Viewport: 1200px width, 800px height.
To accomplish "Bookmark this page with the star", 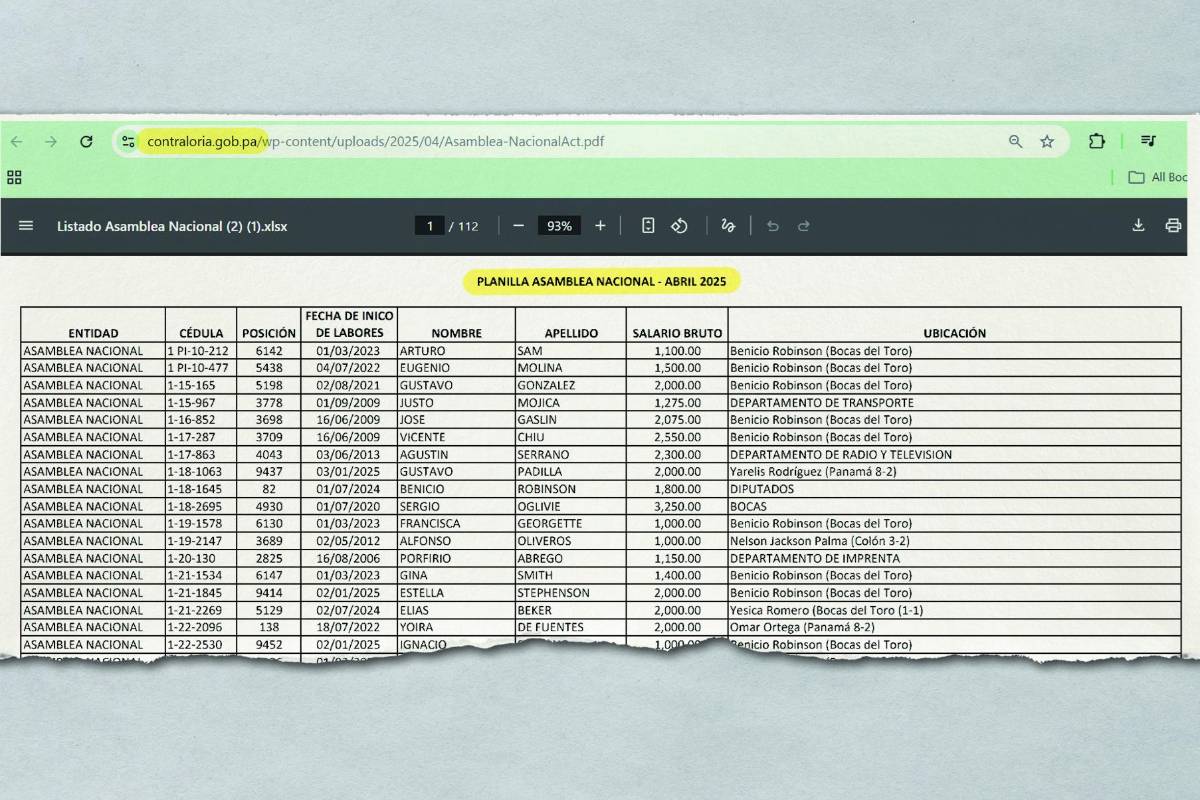I will pyautogui.click(x=1047, y=142).
